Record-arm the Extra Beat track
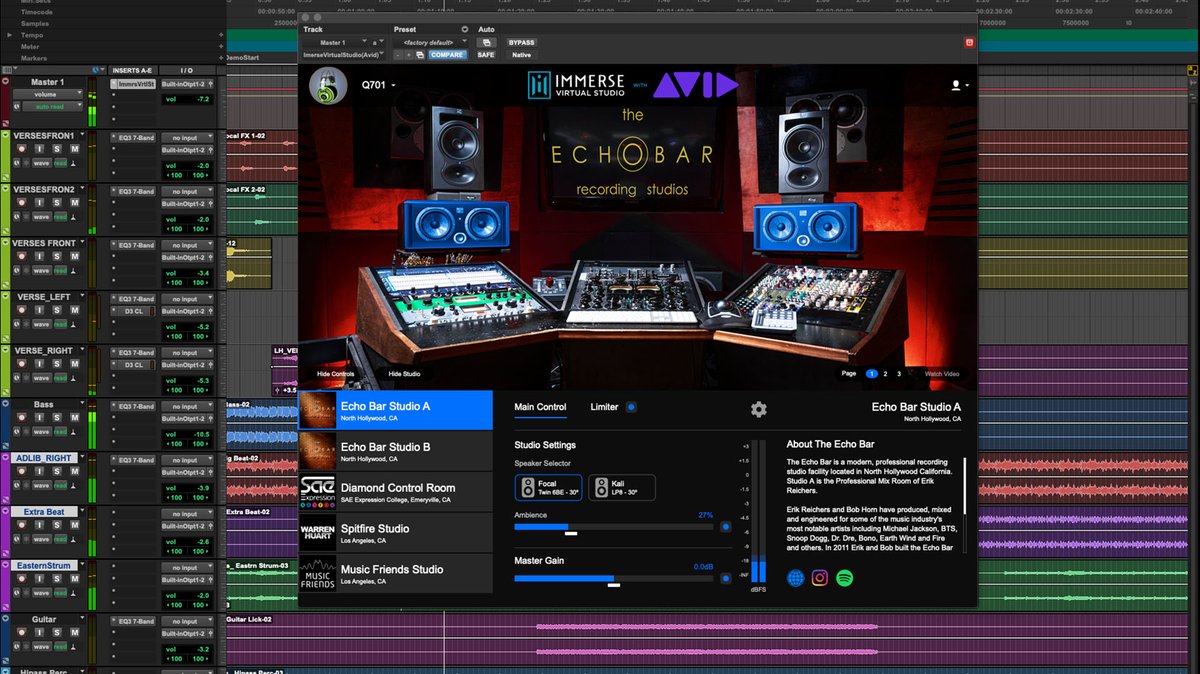Screen dimensions: 1200x674 coord(21,527)
